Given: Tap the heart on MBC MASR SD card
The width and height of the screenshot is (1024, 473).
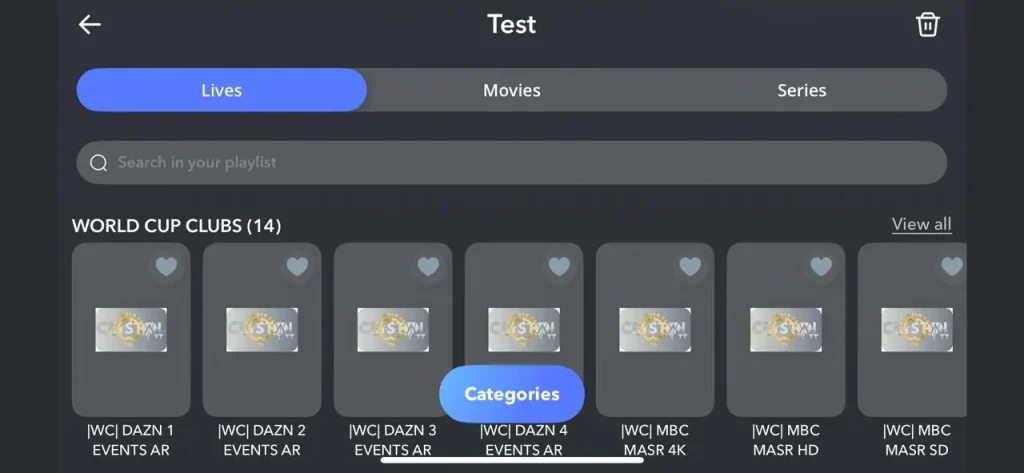Looking at the screenshot, I should tap(952, 267).
